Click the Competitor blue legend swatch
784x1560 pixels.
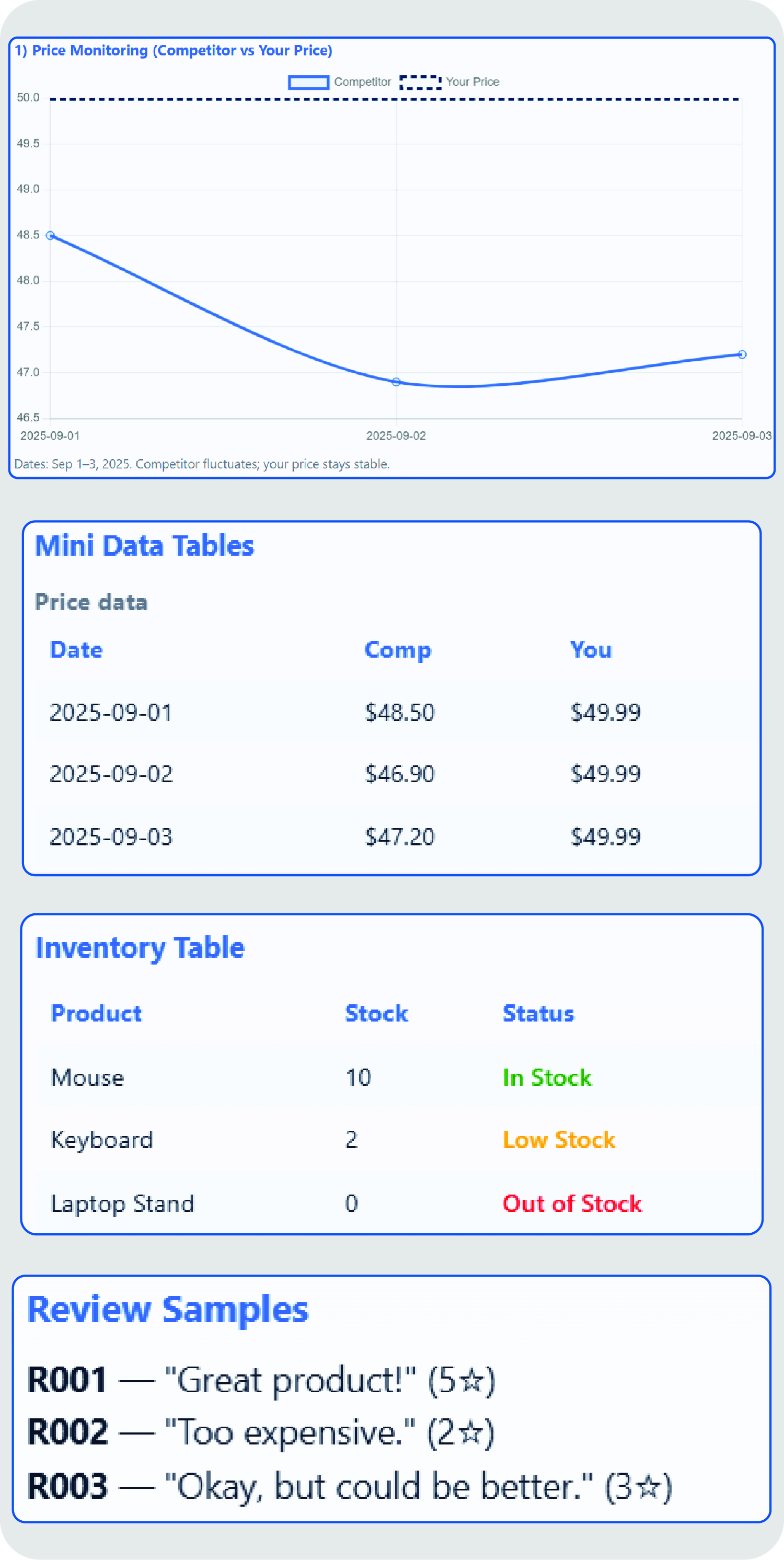[308, 83]
